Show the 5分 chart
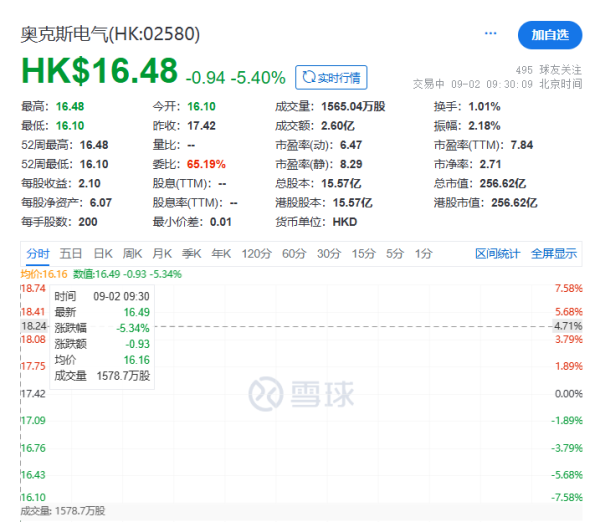The width and height of the screenshot is (600, 522). (395, 253)
